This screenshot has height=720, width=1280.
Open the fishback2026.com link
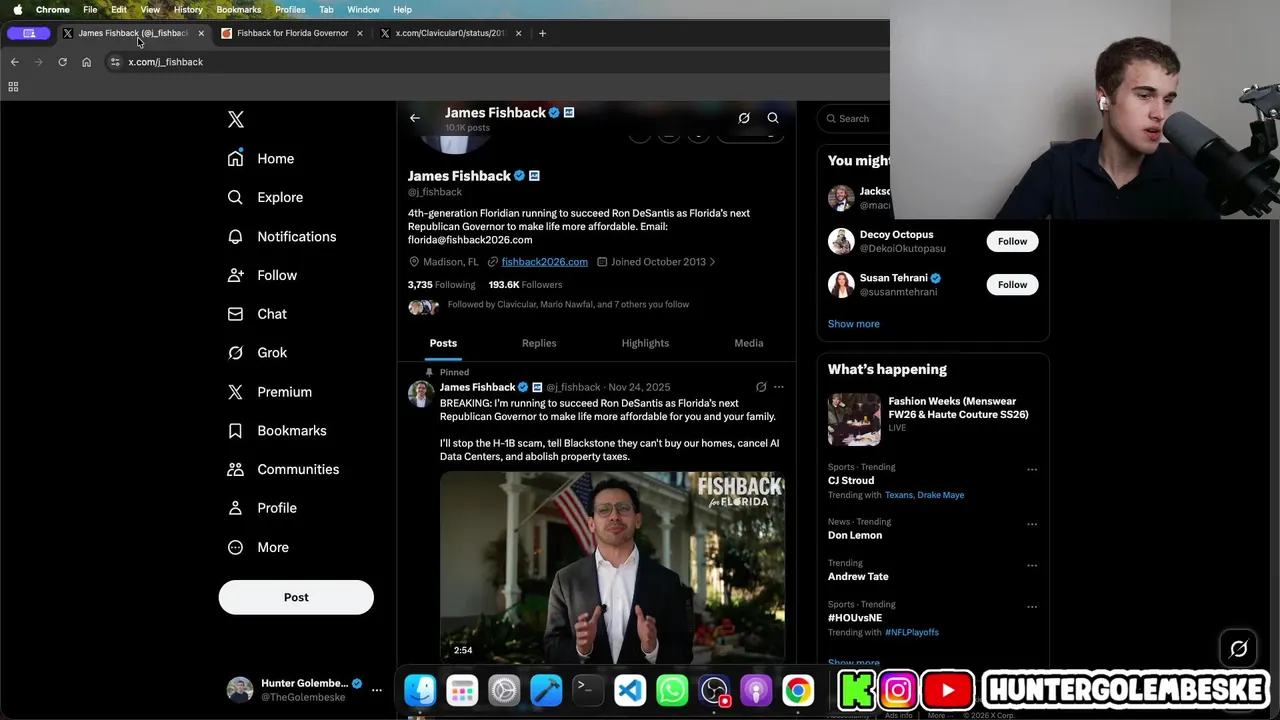click(x=544, y=262)
